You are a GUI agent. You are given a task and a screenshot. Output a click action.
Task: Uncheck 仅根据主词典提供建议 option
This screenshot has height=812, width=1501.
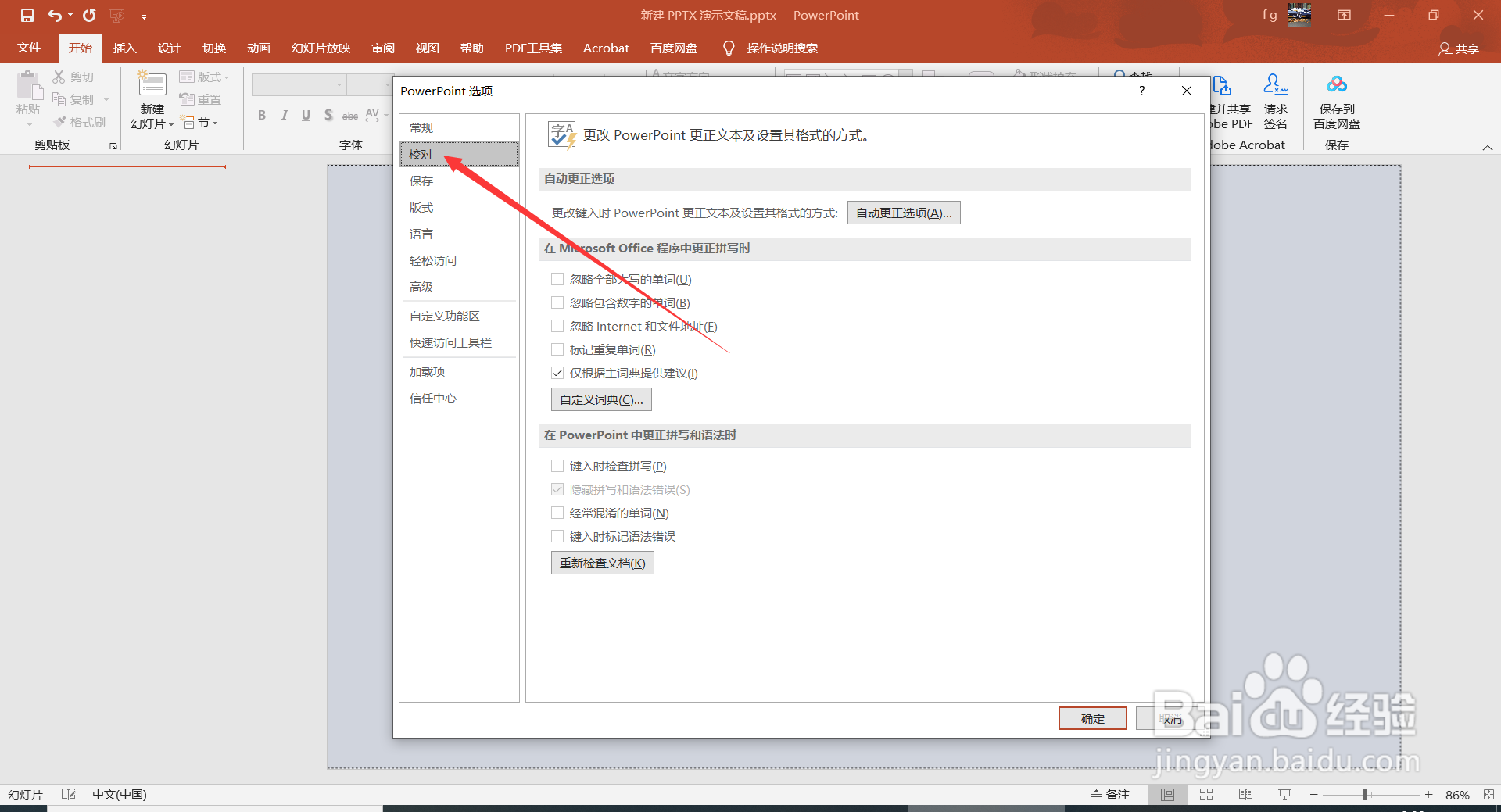557,373
